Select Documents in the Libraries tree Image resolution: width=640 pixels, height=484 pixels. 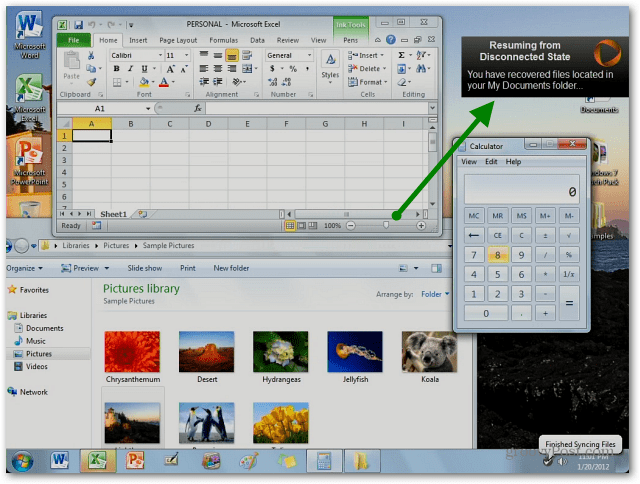[x=44, y=328]
